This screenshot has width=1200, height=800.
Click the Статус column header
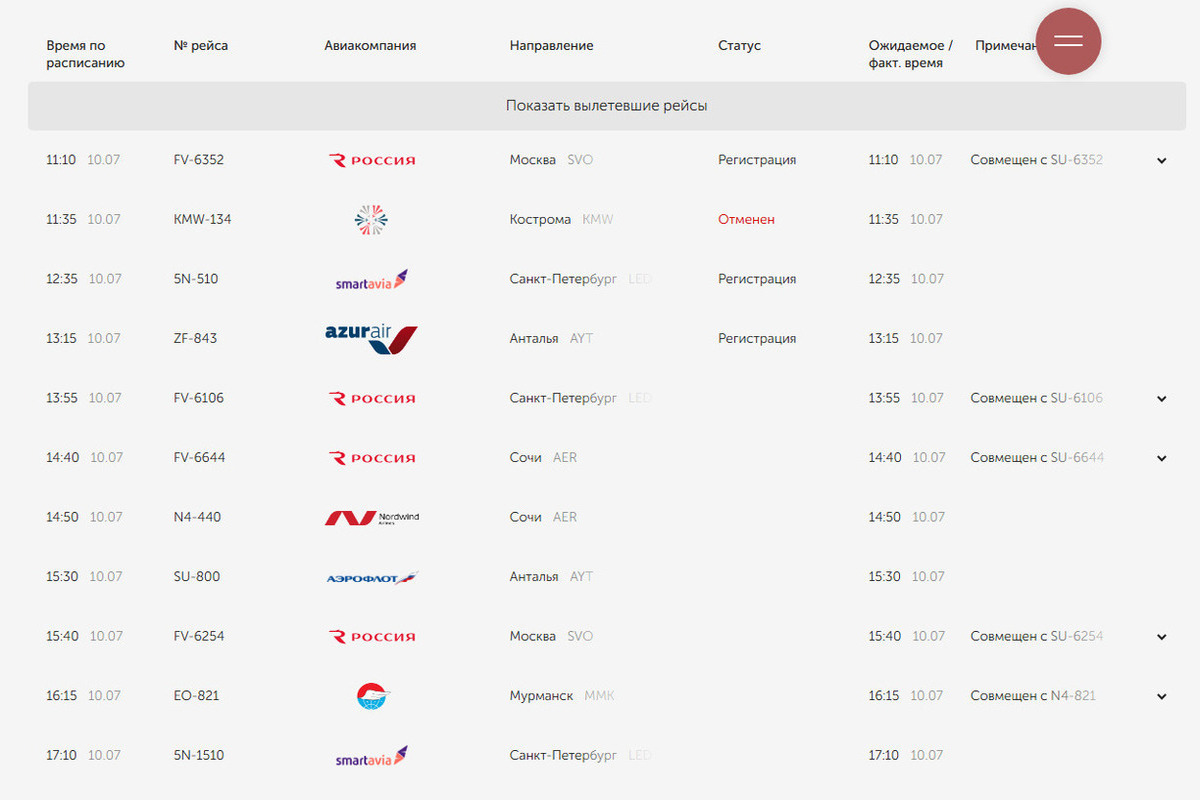tap(739, 46)
